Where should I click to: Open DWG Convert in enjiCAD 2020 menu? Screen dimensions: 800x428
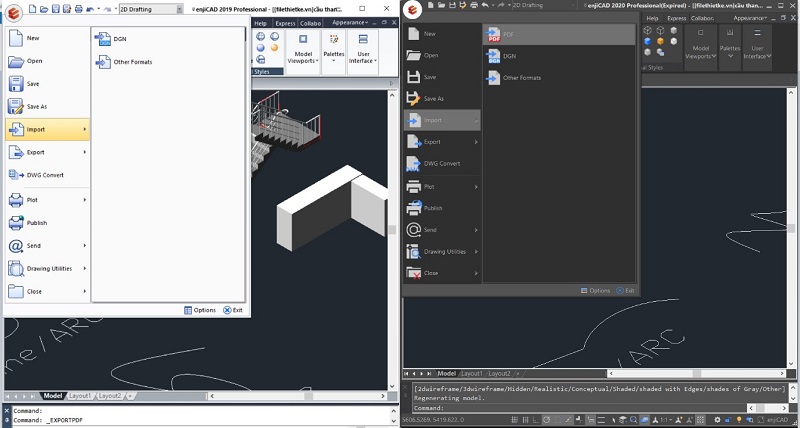pos(442,163)
